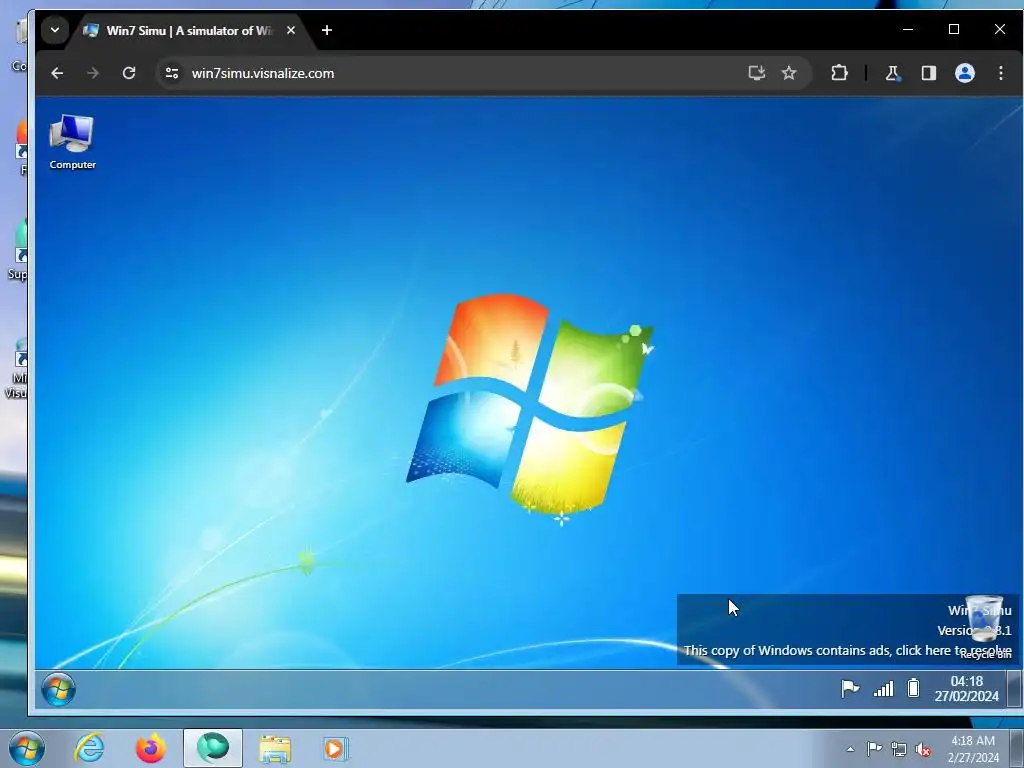Launch Firefox from host taskbar
This screenshot has width=1024, height=768.
151,748
